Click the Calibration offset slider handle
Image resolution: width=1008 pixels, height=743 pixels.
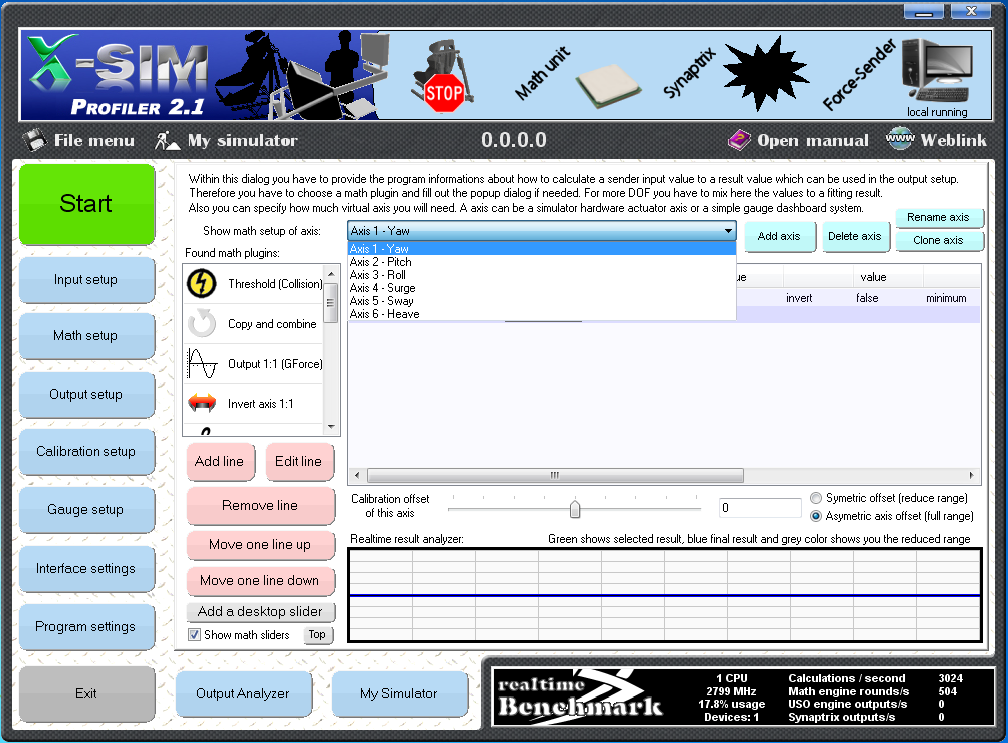pyautogui.click(x=575, y=509)
